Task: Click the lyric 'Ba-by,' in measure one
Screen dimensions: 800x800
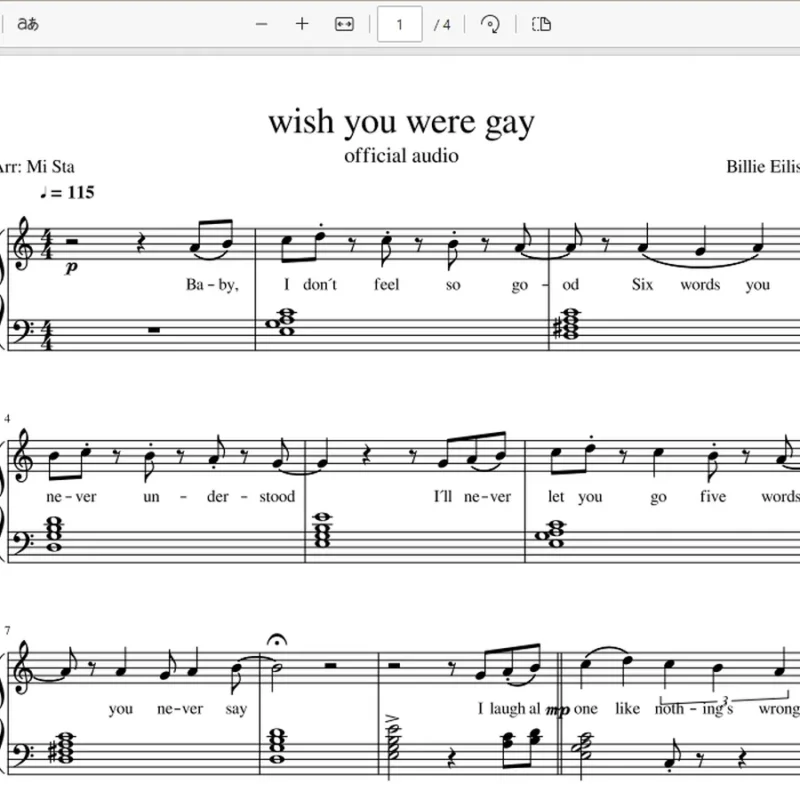Action: click(x=212, y=284)
